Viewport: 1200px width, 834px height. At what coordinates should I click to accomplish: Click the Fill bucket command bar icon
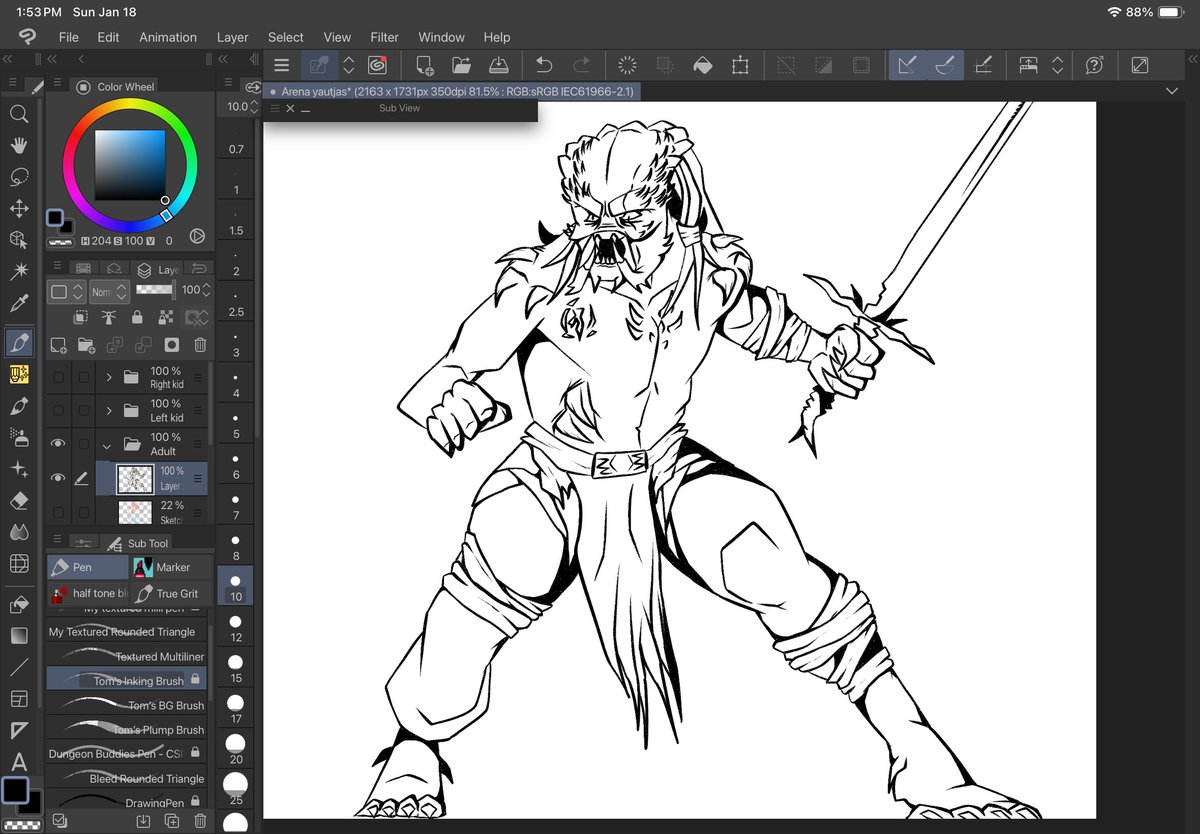pos(703,65)
